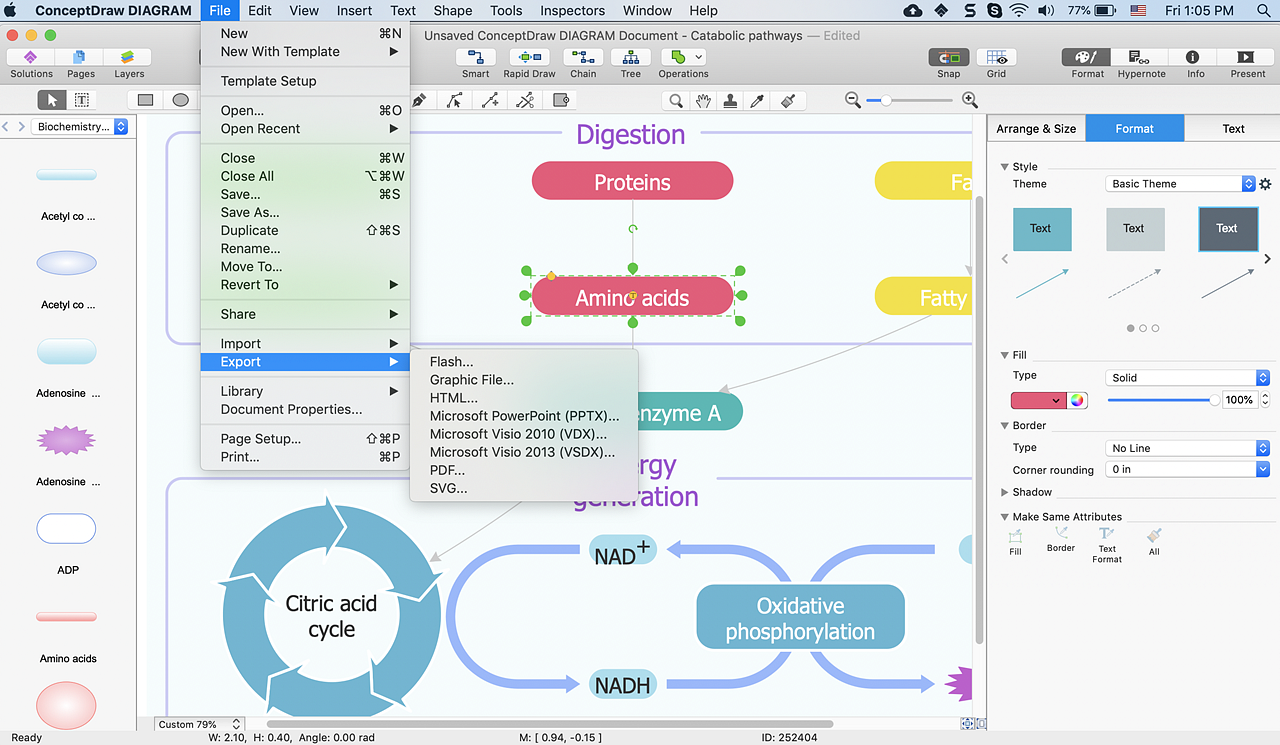Select the magnifier zoom tool
Image resolution: width=1280 pixels, height=745 pixels.
(677, 100)
